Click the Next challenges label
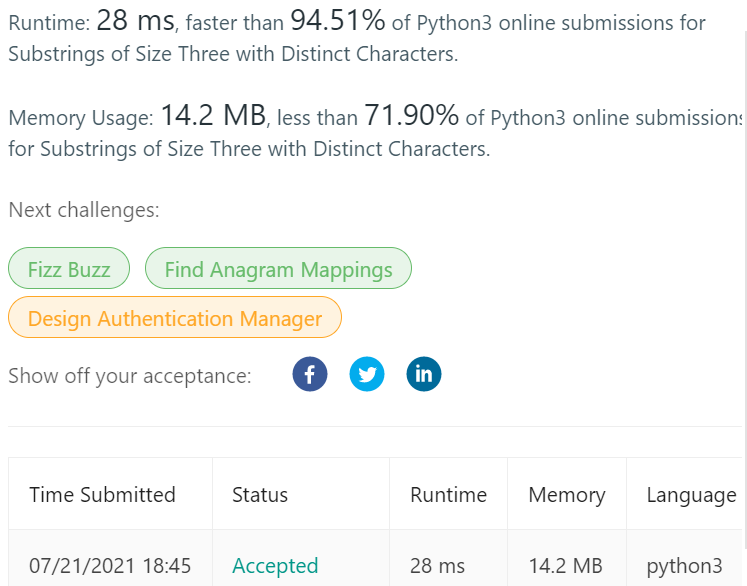Viewport: 747px width, 586px height. coord(84,211)
